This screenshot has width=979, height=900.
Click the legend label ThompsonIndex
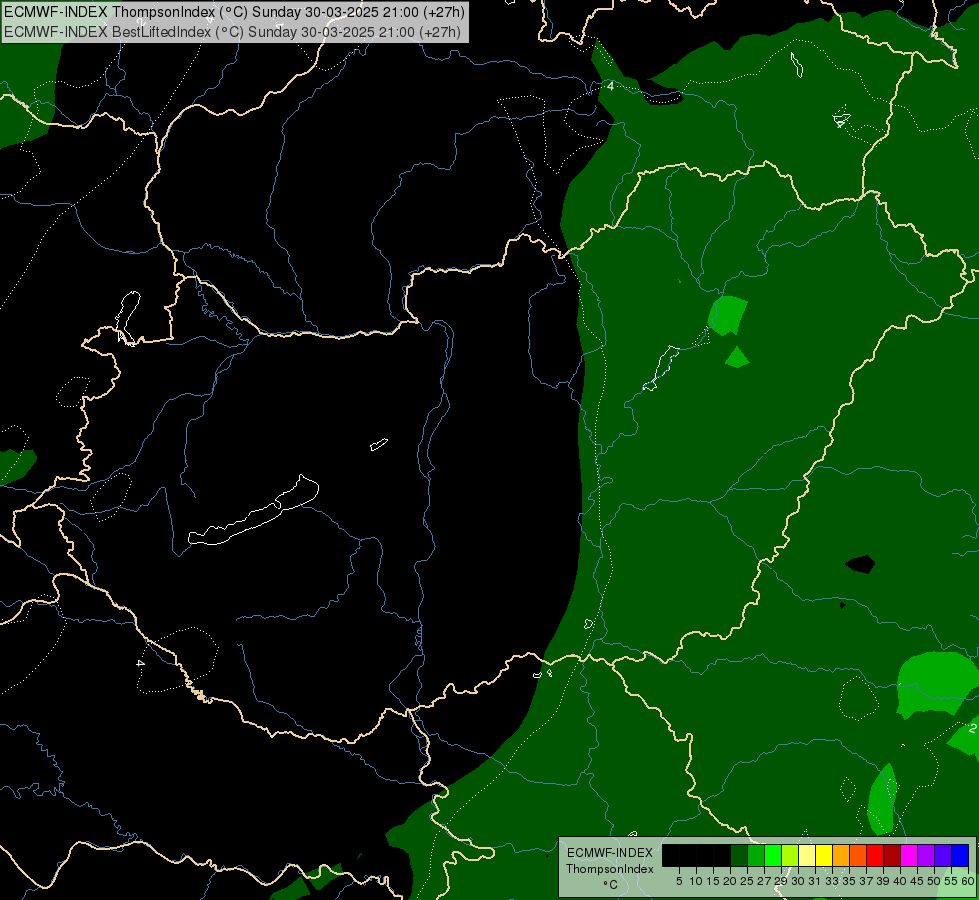point(610,869)
